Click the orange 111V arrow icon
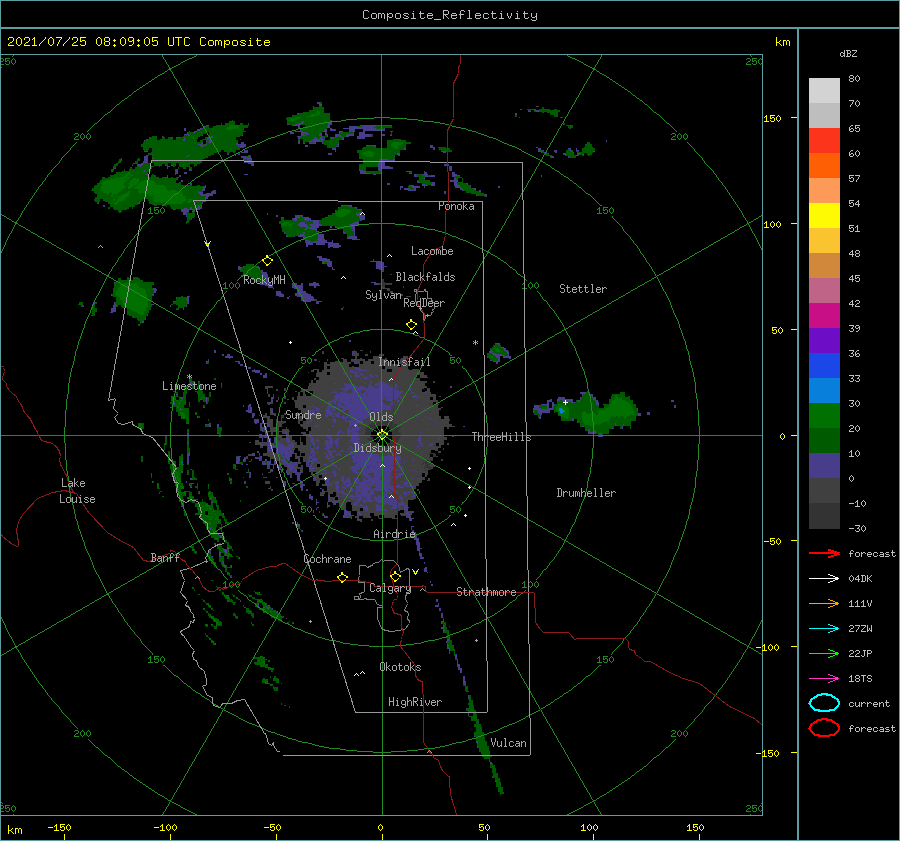The width and height of the screenshot is (900, 841). pyautogui.click(x=824, y=603)
